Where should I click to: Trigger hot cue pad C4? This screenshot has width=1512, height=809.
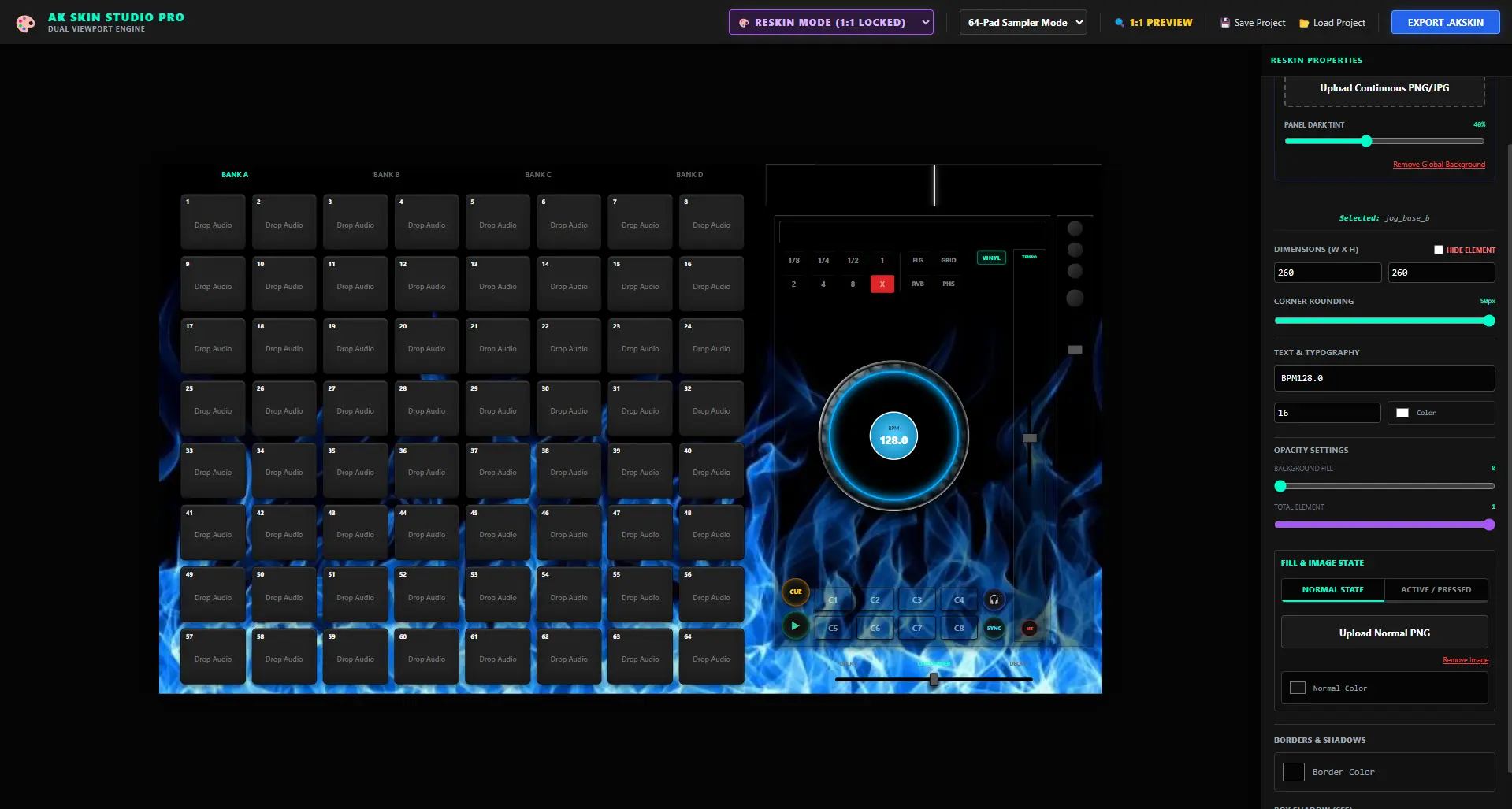point(959,600)
